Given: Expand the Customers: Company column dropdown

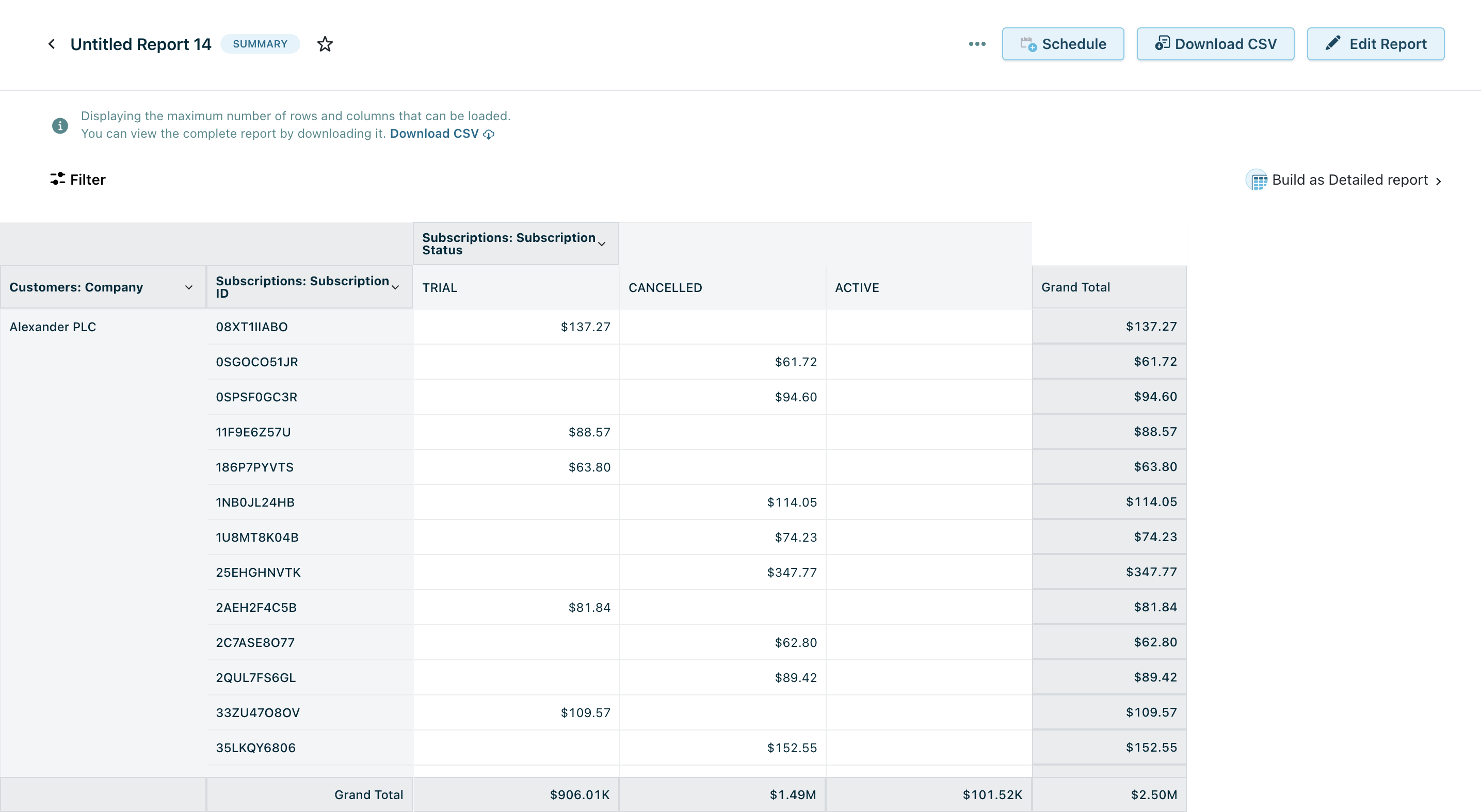Looking at the screenshot, I should [x=188, y=287].
